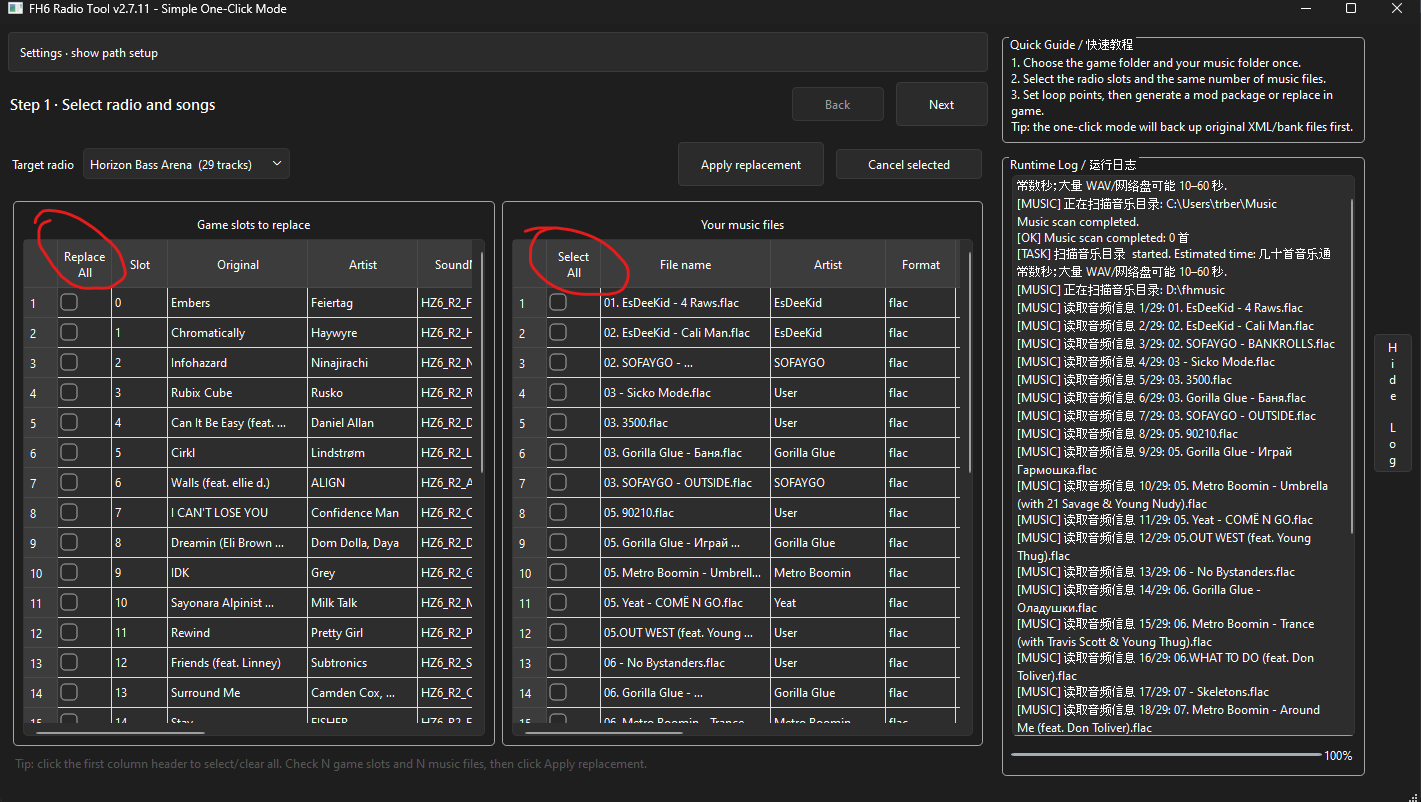Viewport: 1421px width, 802px height.
Task: Click the IDK track cell
Action: (x=237, y=572)
